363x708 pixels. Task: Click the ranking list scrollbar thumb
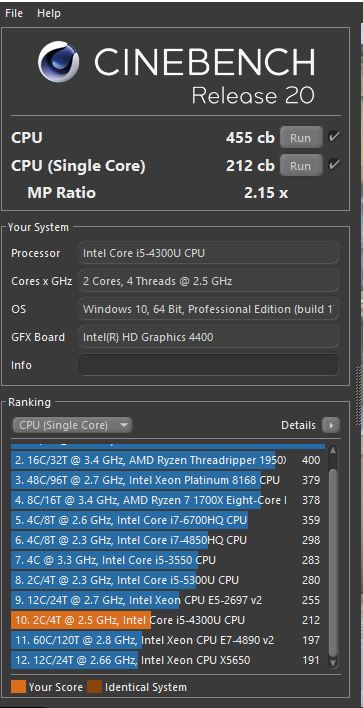pyautogui.click(x=333, y=562)
